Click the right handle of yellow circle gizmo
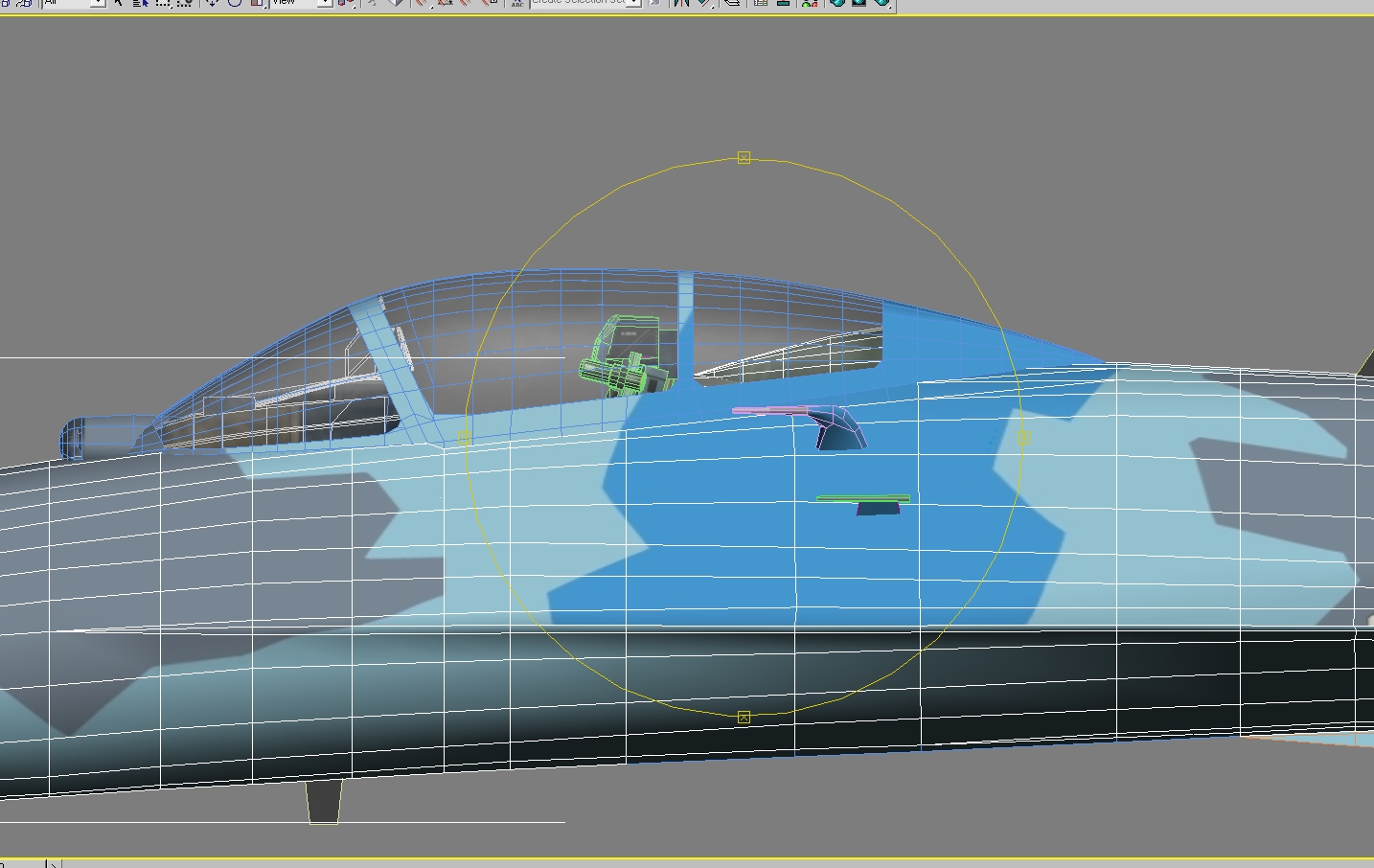Screen dimensions: 1374x868 pos(1022,437)
